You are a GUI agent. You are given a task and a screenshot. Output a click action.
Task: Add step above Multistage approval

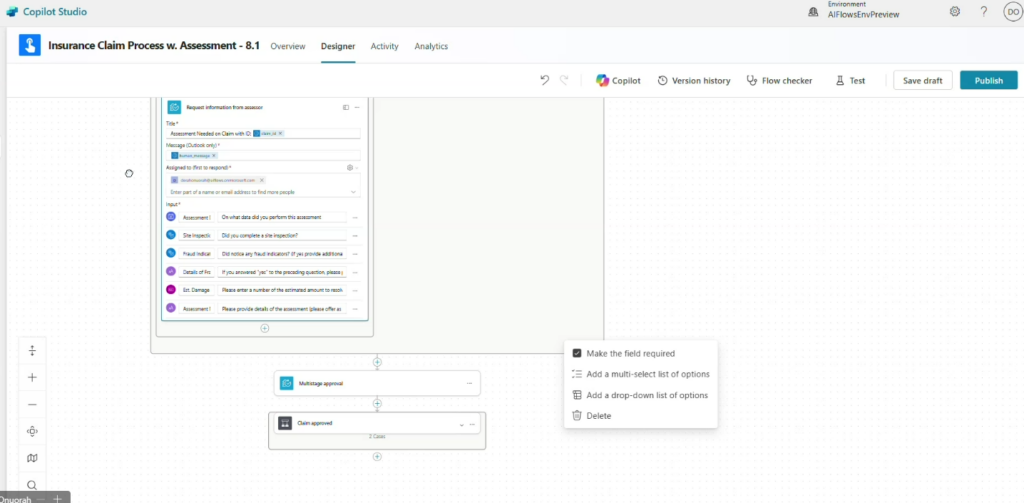[x=377, y=362]
